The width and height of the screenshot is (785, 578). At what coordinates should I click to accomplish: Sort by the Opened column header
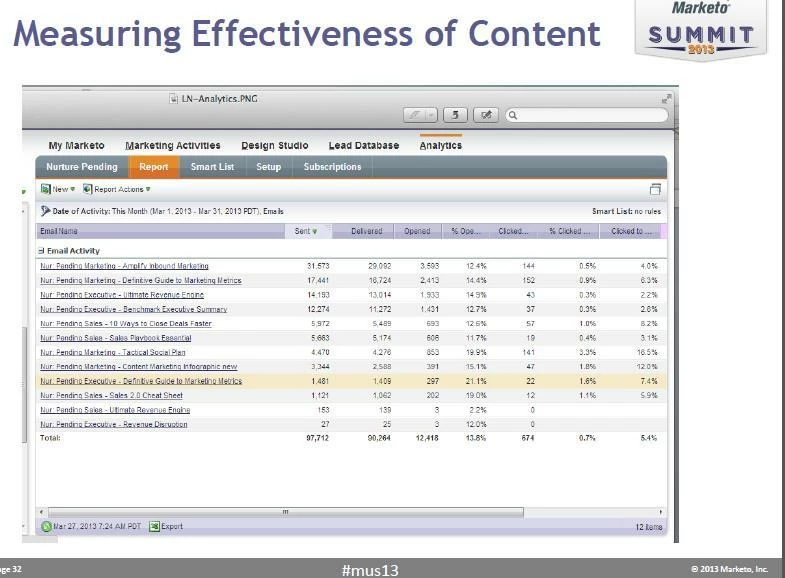coord(417,231)
